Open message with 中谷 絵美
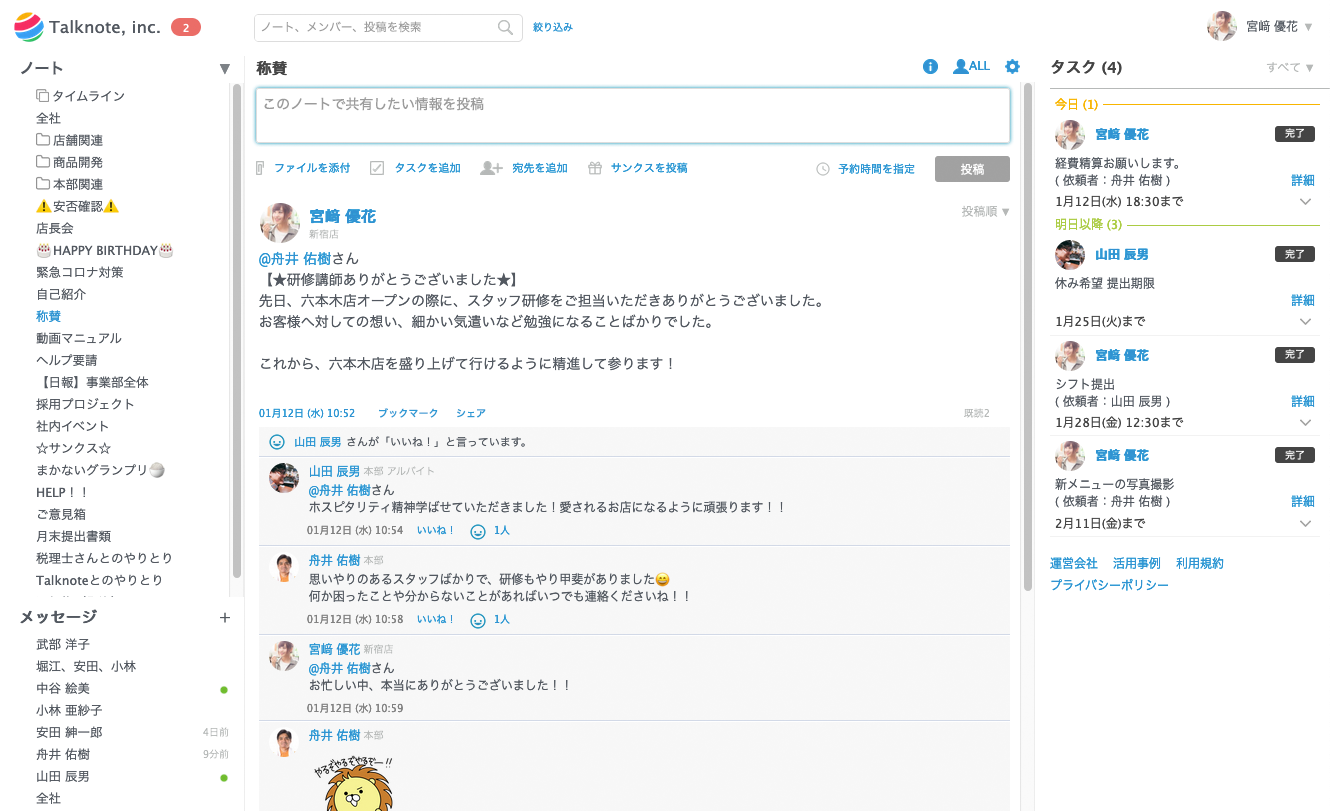 point(63,688)
